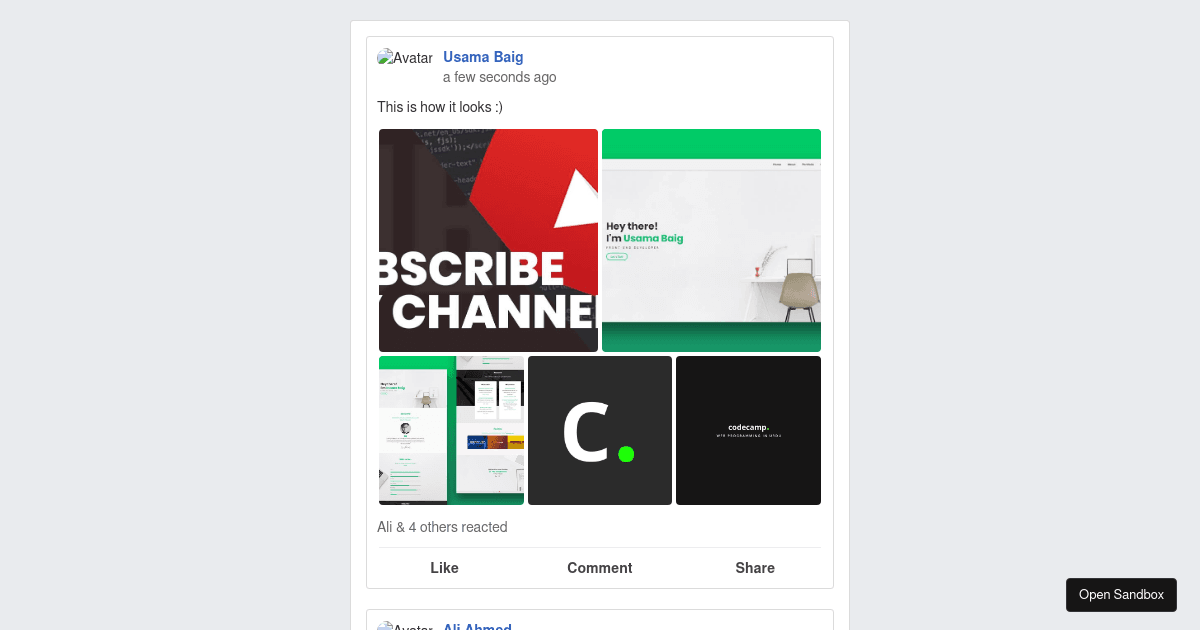Open the black codecamp banner thumbnail
The width and height of the screenshot is (1200, 630).
[748, 430]
